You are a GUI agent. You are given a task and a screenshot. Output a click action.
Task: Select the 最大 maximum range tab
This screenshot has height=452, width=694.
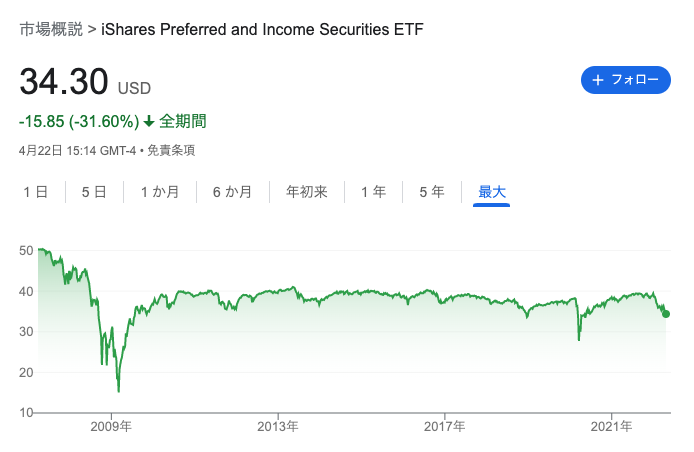[491, 192]
